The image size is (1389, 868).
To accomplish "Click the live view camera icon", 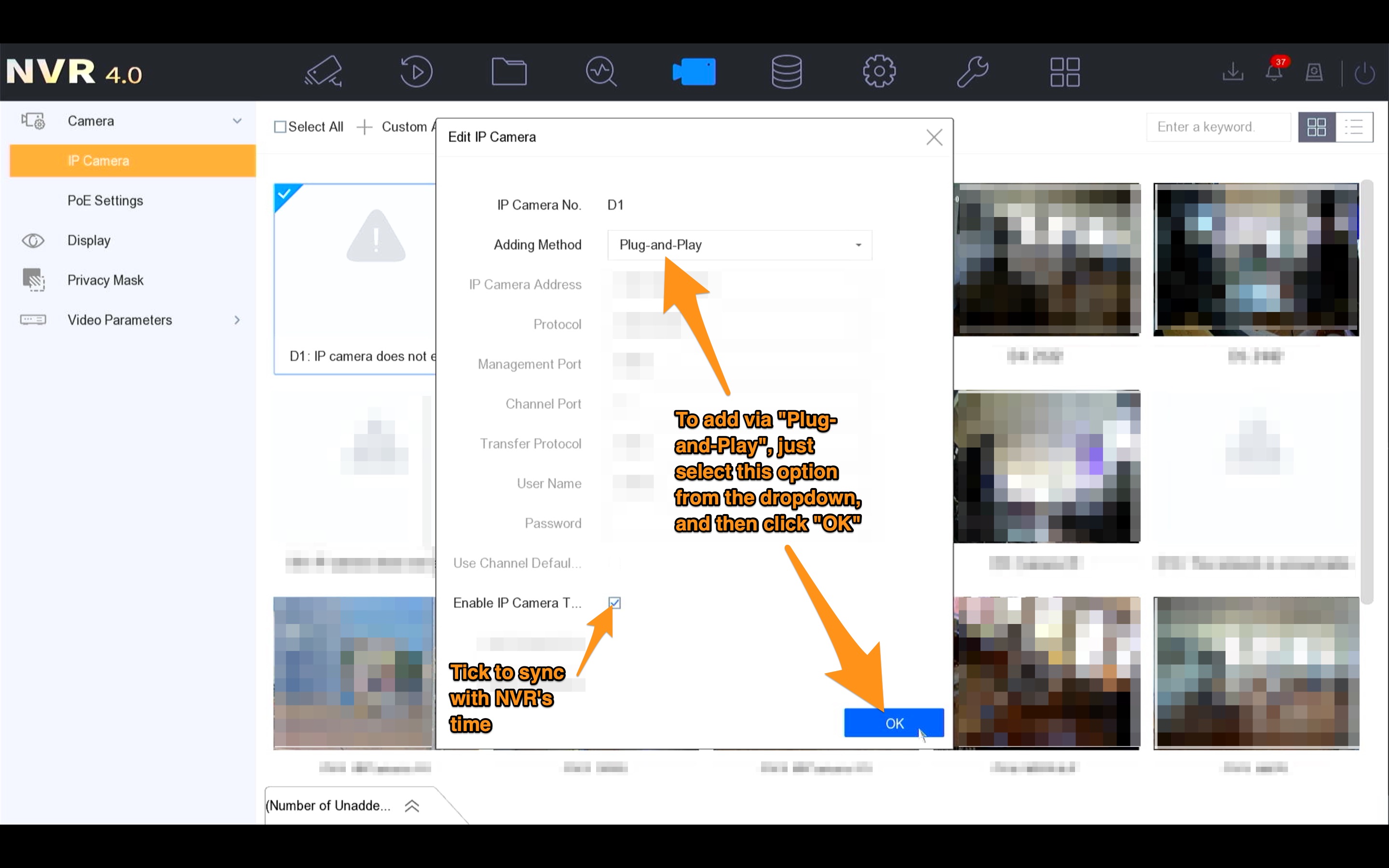I will tap(694, 72).
